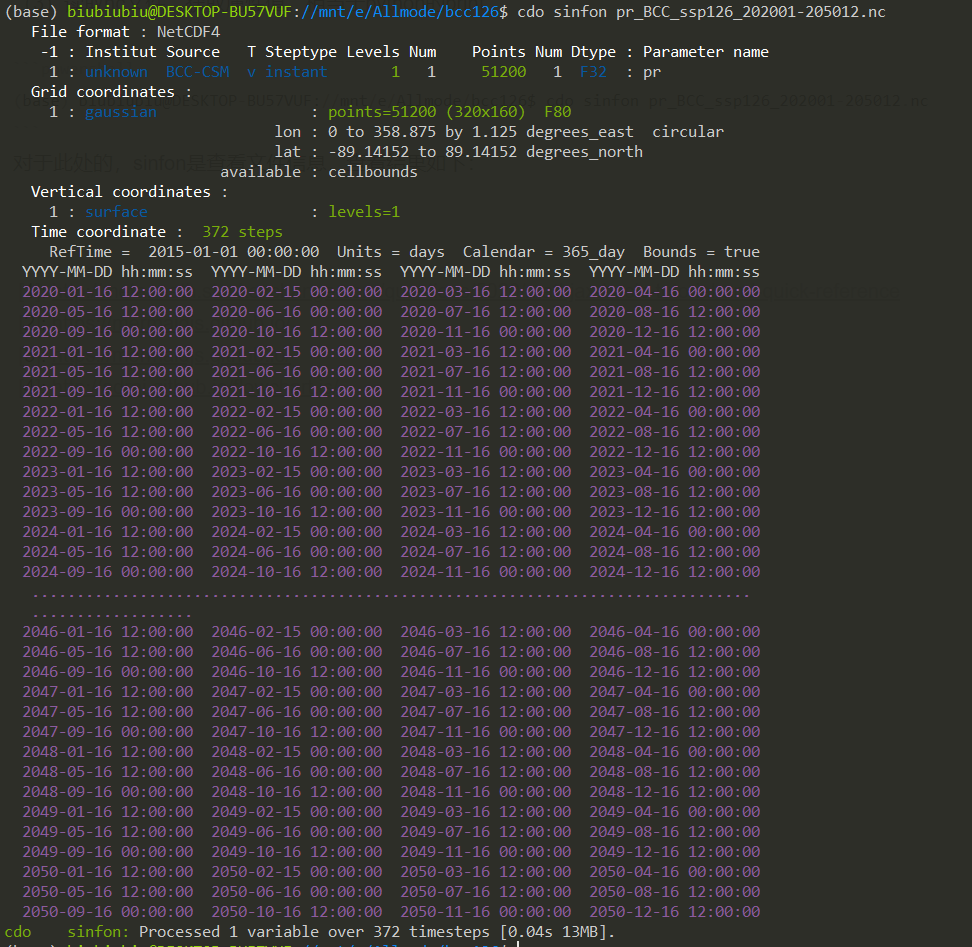Screen dimensions: 972x947
Task: Click the 'Parameter name' column header
Action: pyautogui.click(x=705, y=52)
